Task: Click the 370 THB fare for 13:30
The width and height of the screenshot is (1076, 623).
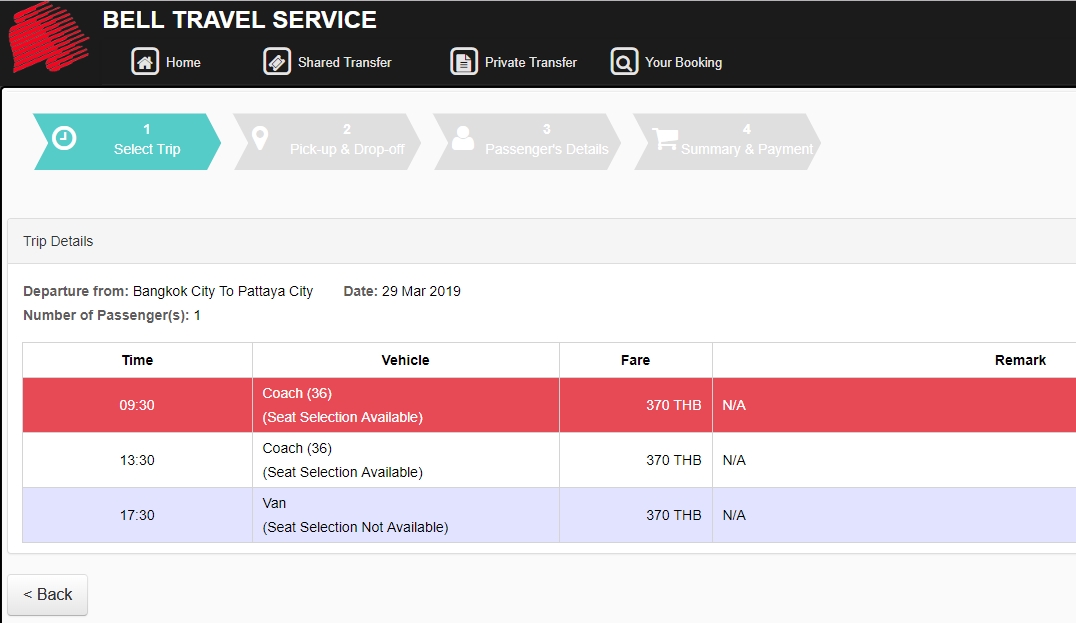Action: point(673,460)
